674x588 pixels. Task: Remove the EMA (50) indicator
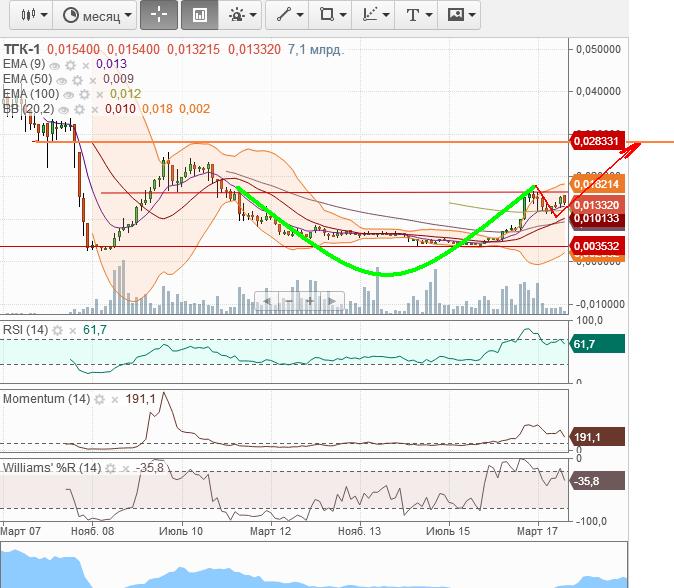click(92, 81)
